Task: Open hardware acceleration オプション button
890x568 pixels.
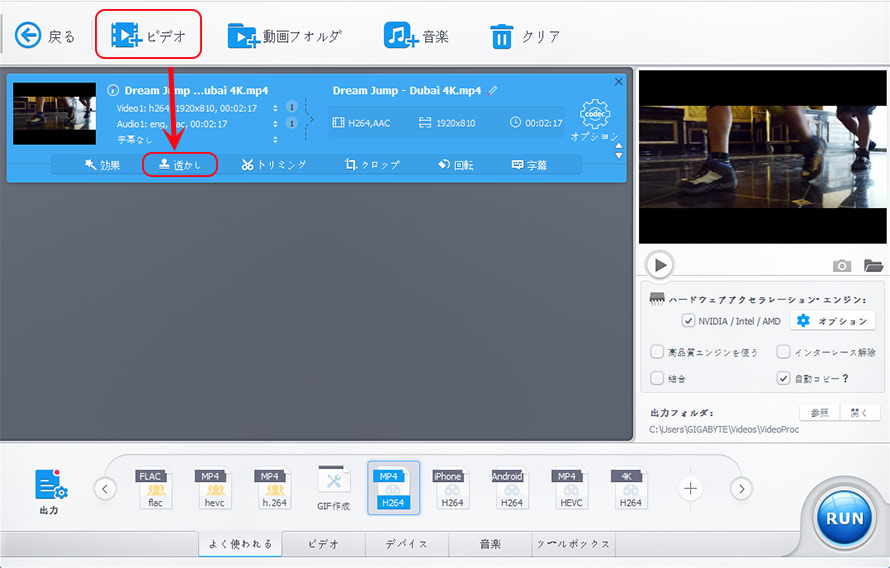Action: click(x=832, y=321)
